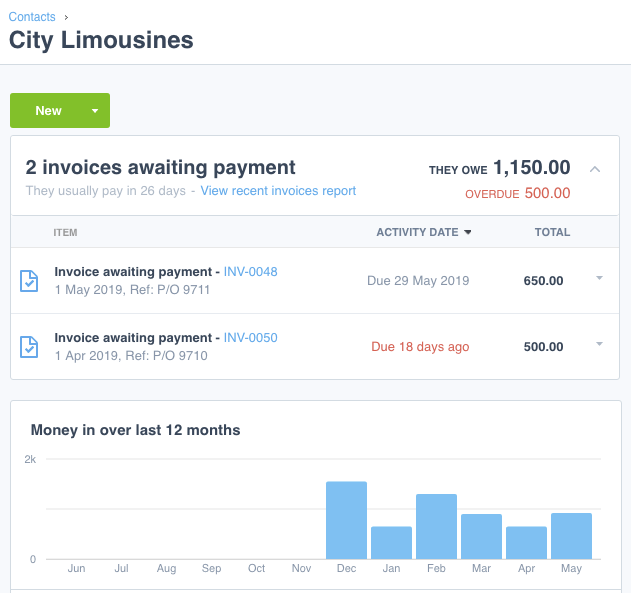Open row options for the 650.00 invoice
Image resolution: width=631 pixels, height=593 pixels.
599,279
